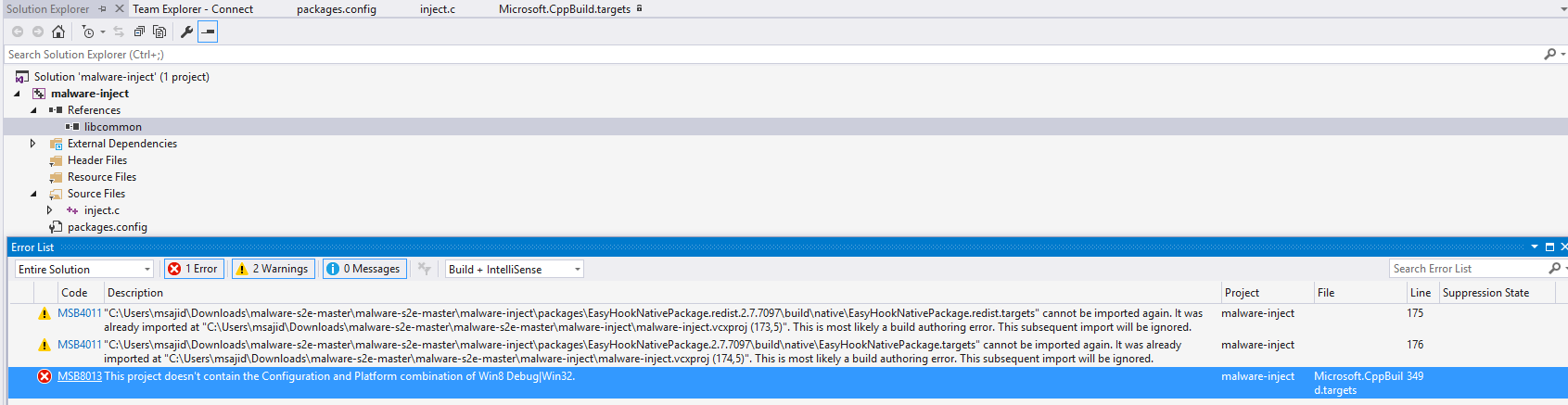
Task: Sort by the File column header
Action: (1326, 293)
